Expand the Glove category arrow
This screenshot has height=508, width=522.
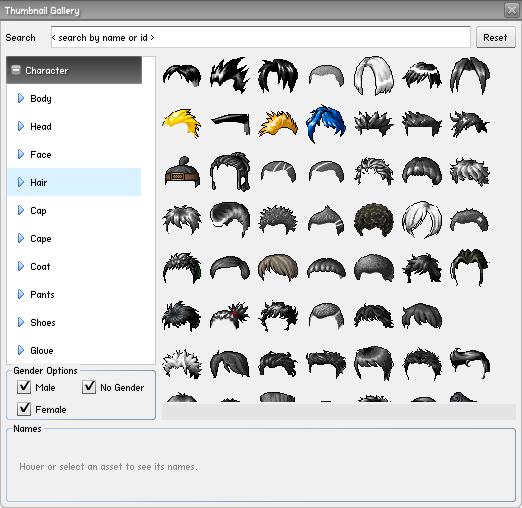click(21, 350)
